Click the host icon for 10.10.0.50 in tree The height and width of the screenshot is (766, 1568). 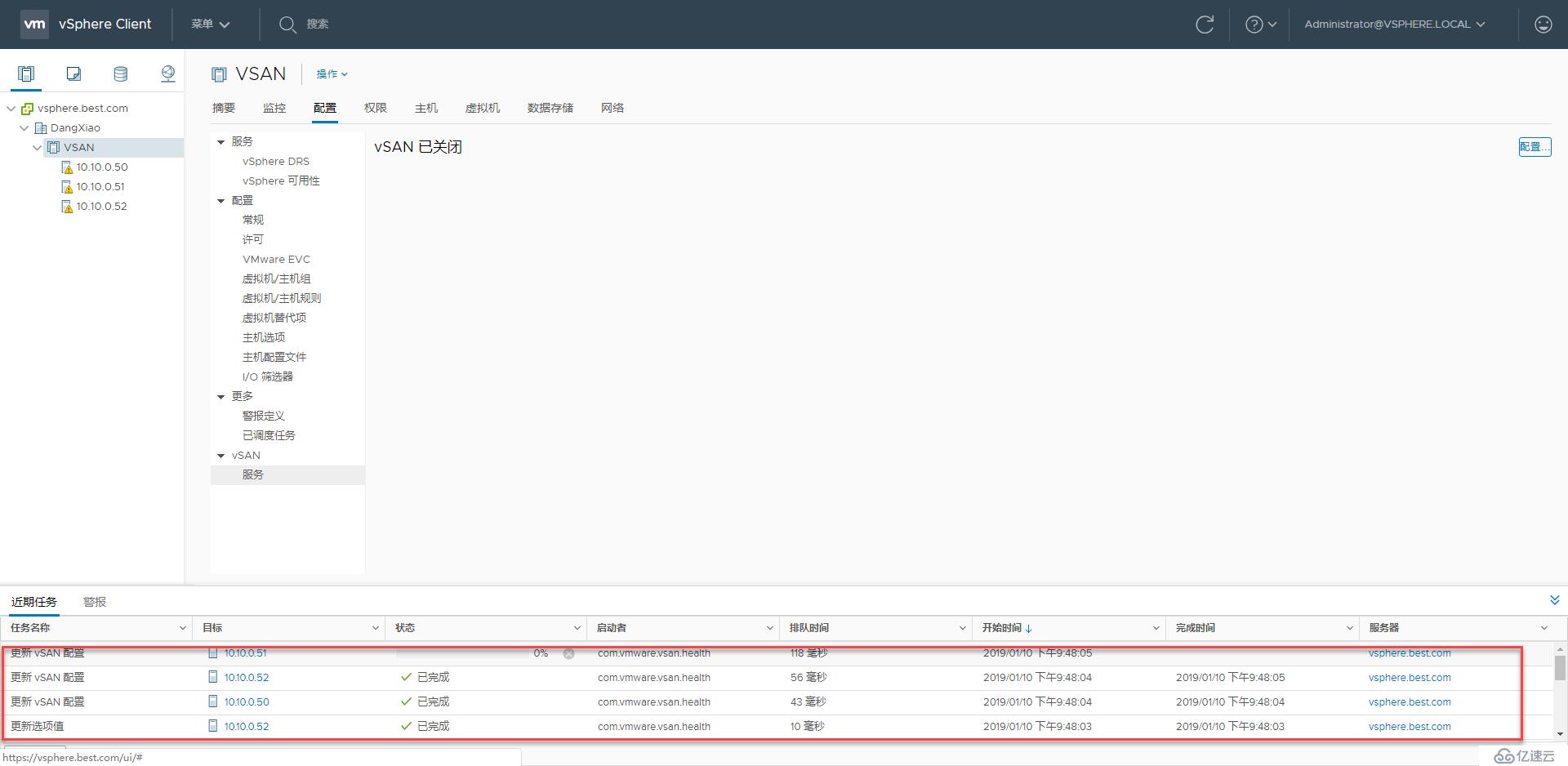tap(67, 167)
